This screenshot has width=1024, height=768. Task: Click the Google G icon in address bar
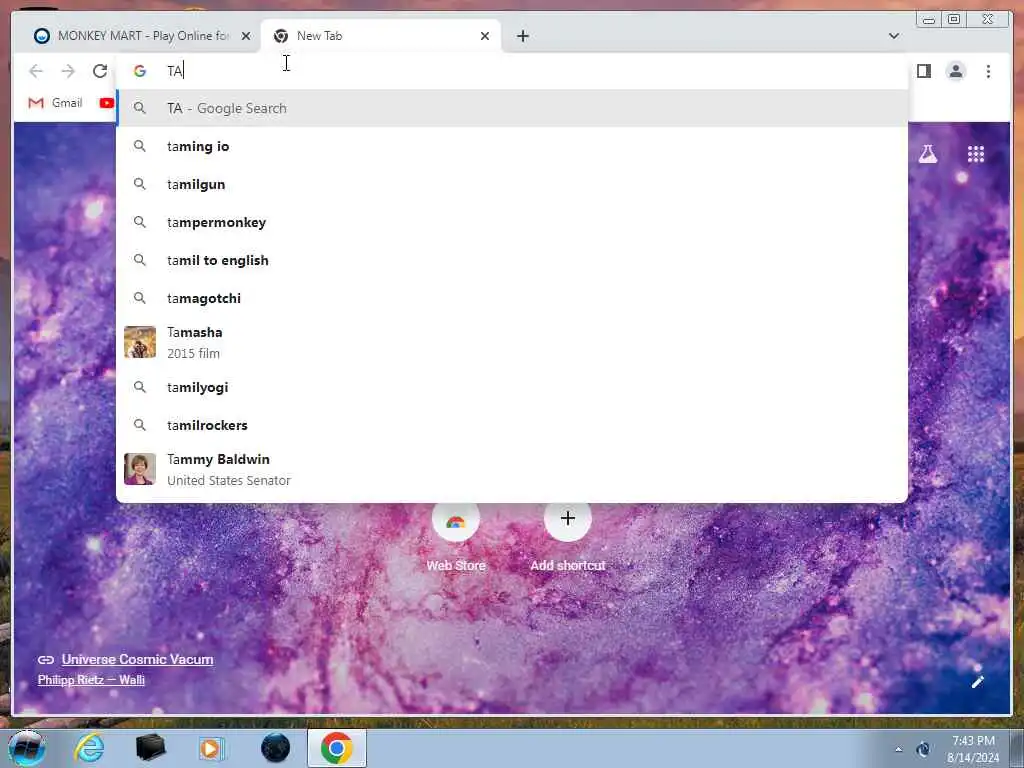click(140, 71)
